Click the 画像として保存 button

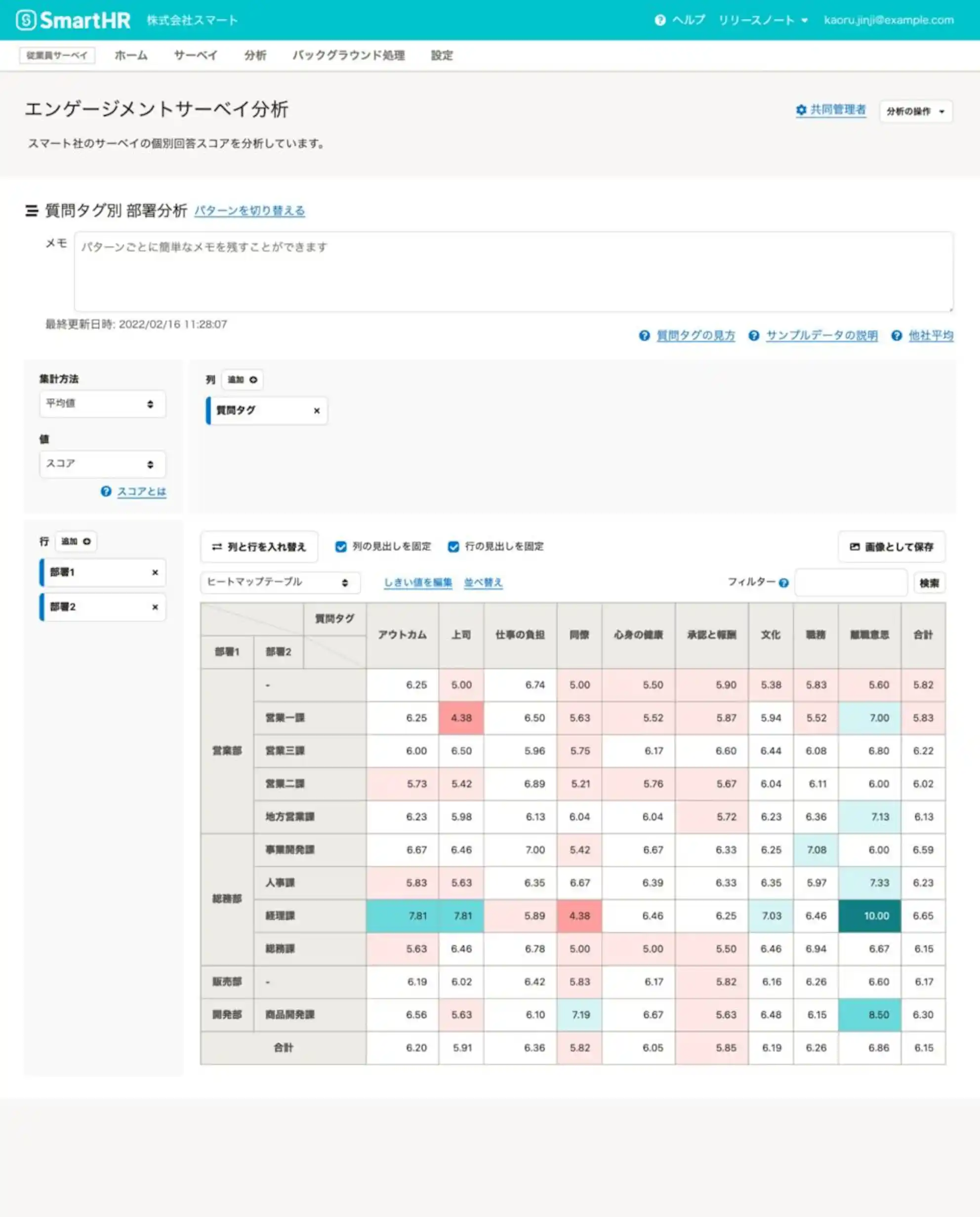click(x=892, y=546)
